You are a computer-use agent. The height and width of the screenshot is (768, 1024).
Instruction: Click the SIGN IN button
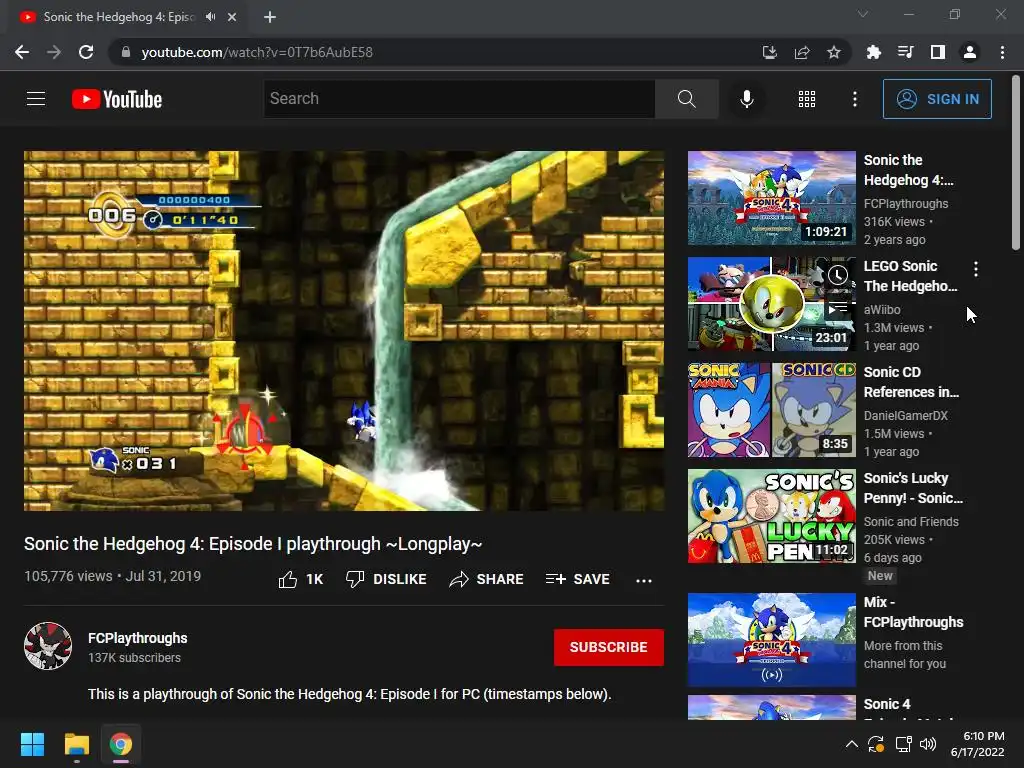(x=936, y=99)
